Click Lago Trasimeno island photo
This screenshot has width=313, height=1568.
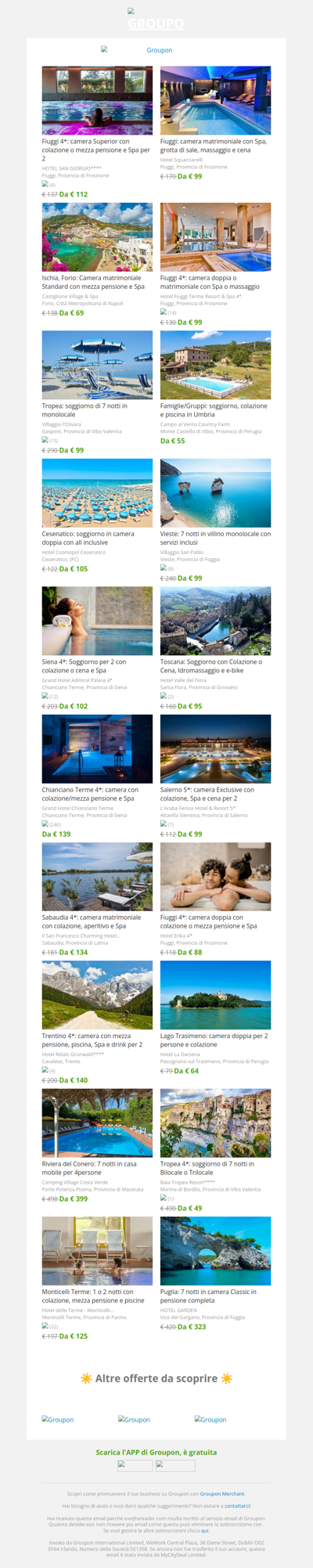(x=215, y=995)
